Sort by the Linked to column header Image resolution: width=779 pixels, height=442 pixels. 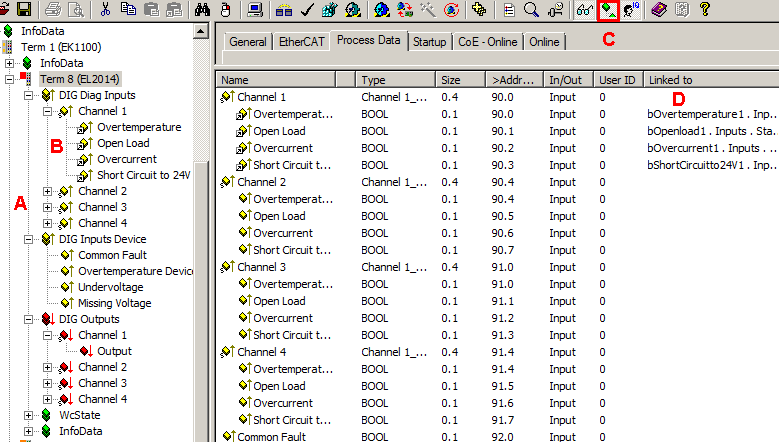pos(711,79)
